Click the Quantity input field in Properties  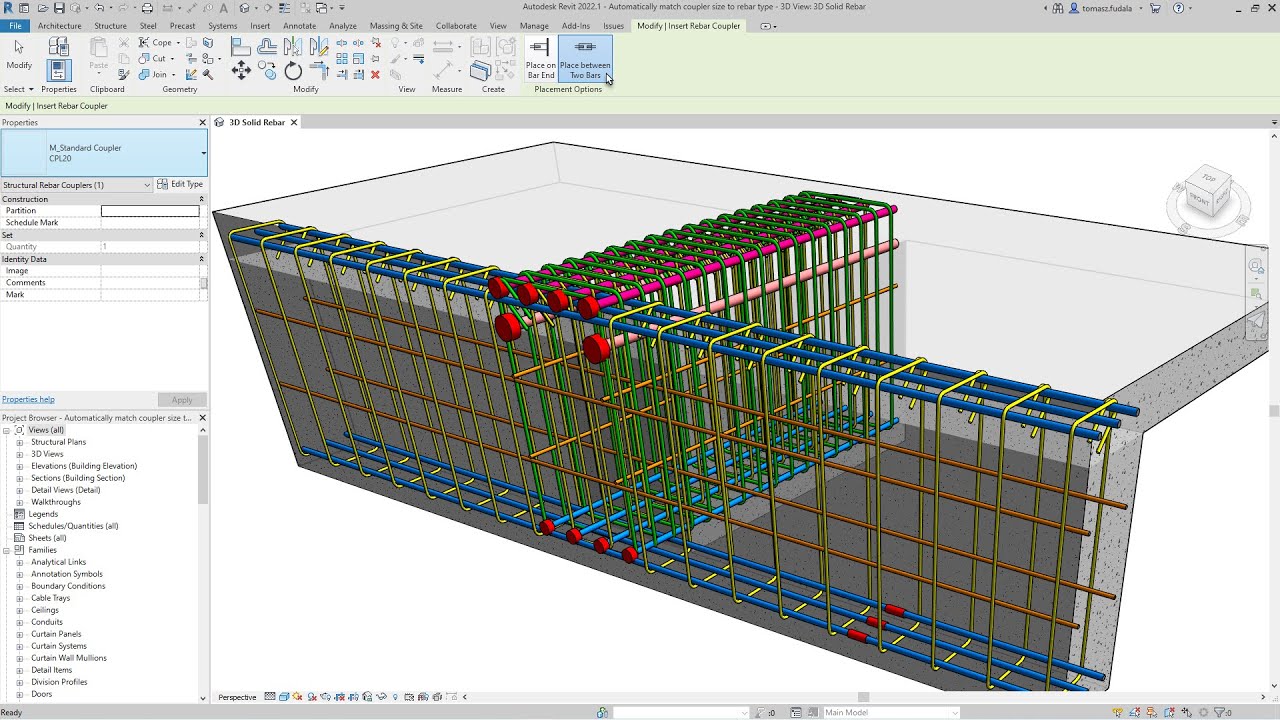click(150, 245)
